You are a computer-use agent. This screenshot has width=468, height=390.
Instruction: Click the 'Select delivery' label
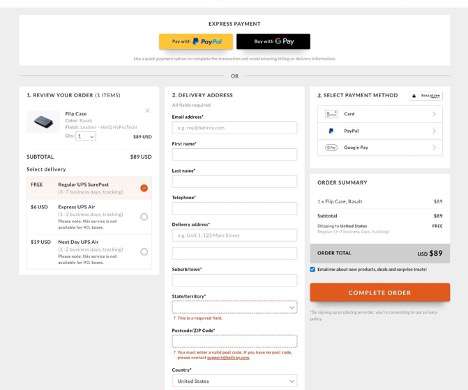pos(46,169)
